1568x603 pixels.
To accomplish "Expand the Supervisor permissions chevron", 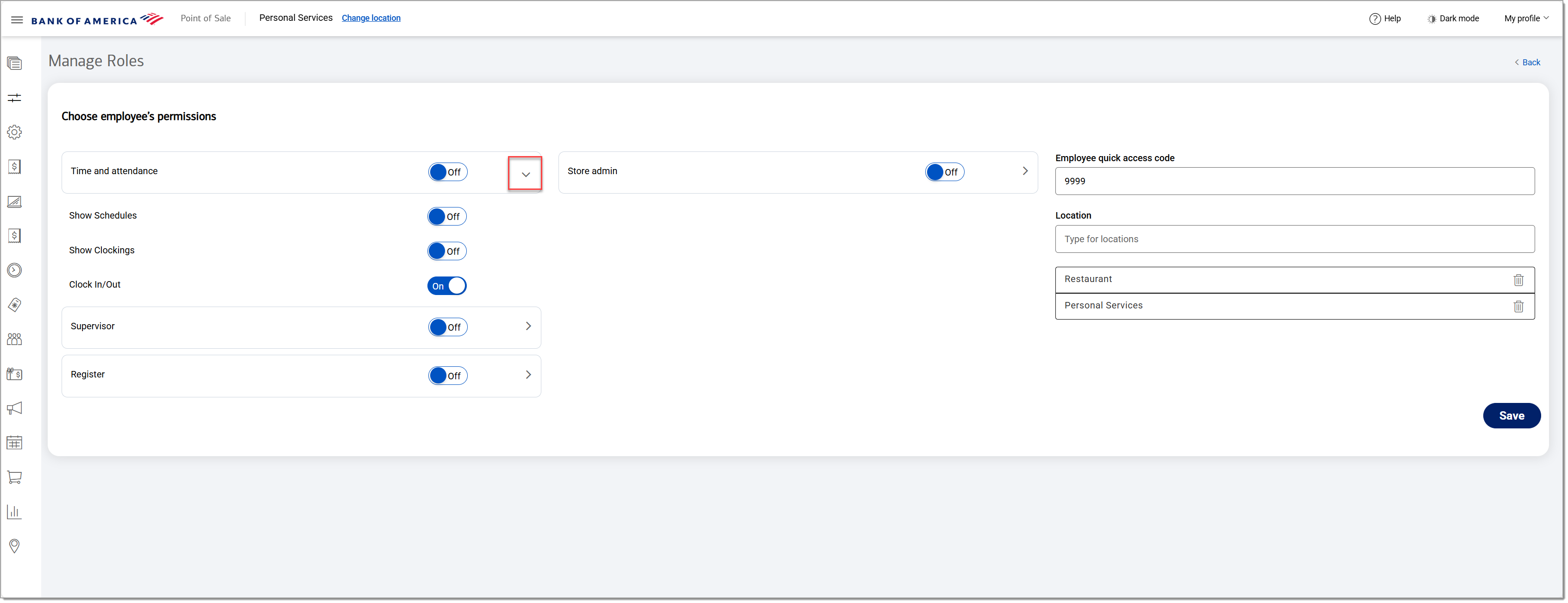I will point(528,326).
